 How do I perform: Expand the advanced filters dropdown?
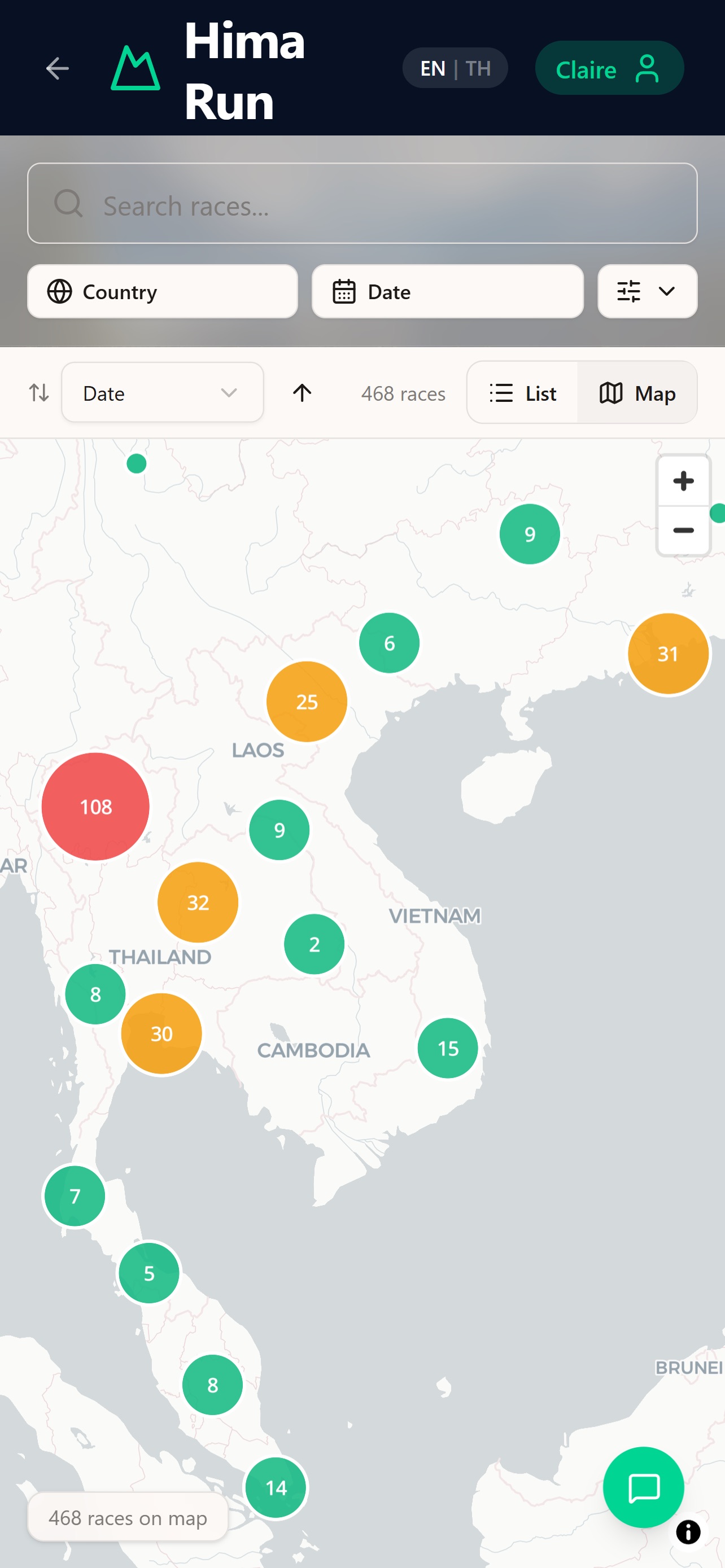(647, 292)
